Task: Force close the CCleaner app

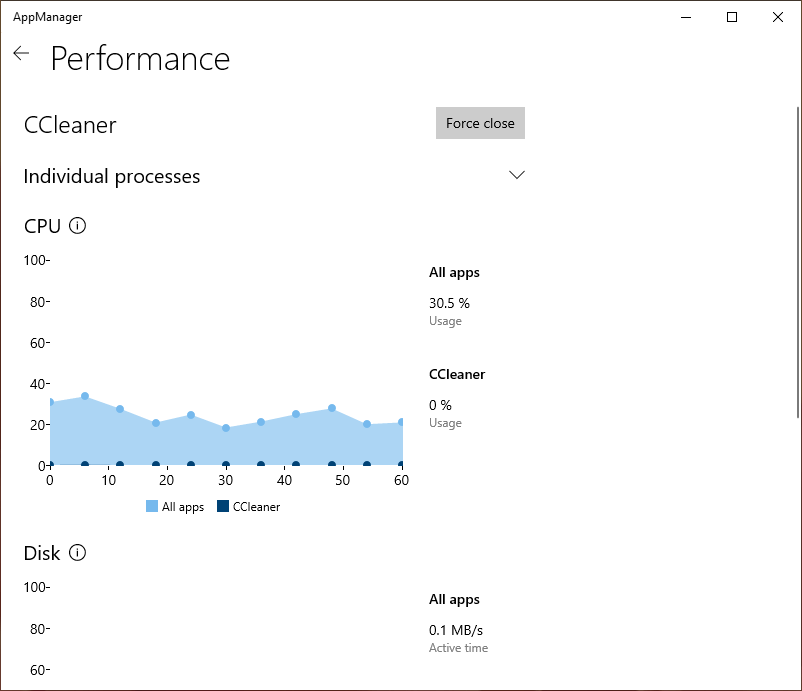Action: click(480, 123)
